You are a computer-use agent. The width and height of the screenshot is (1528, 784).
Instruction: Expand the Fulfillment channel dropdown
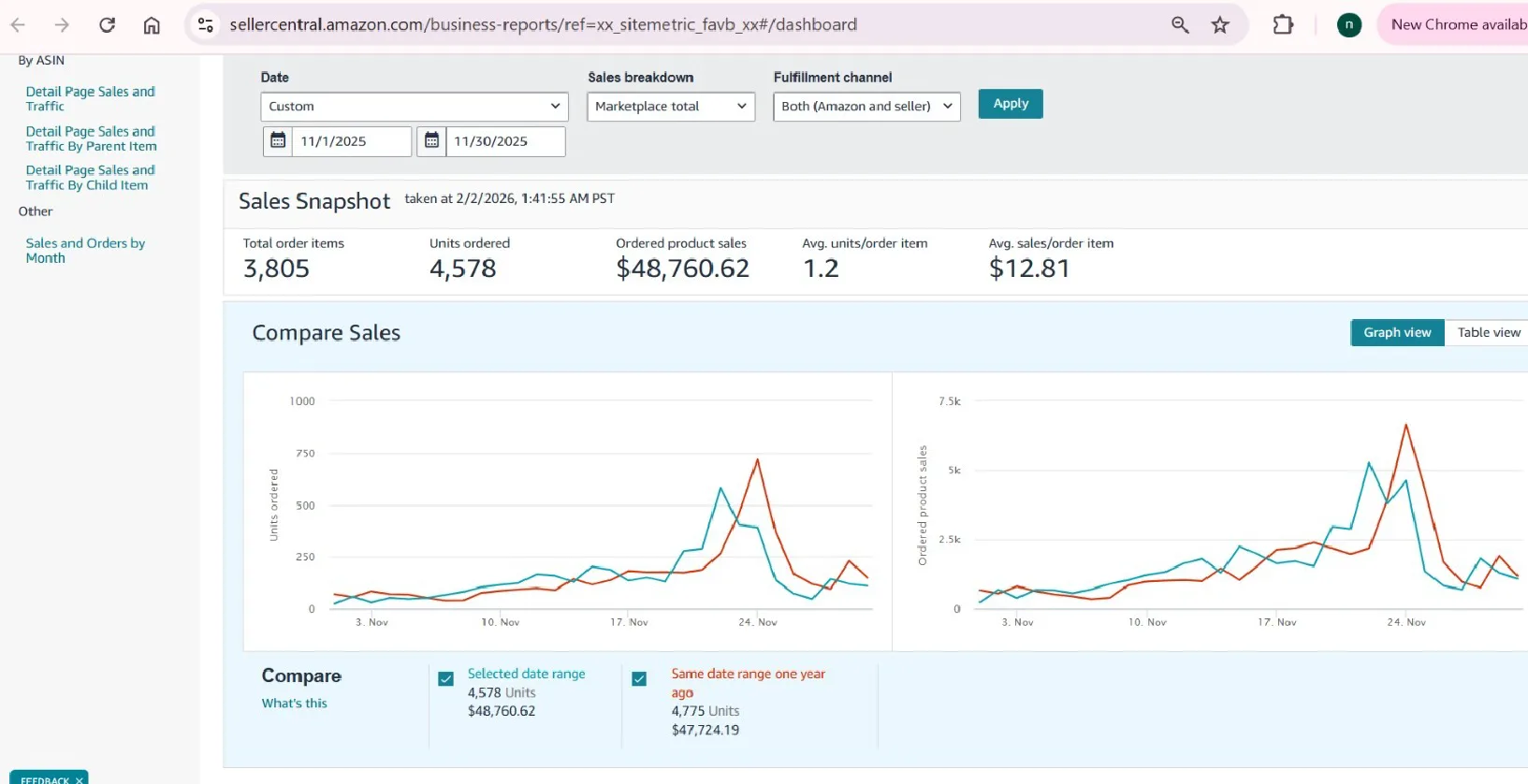click(866, 107)
